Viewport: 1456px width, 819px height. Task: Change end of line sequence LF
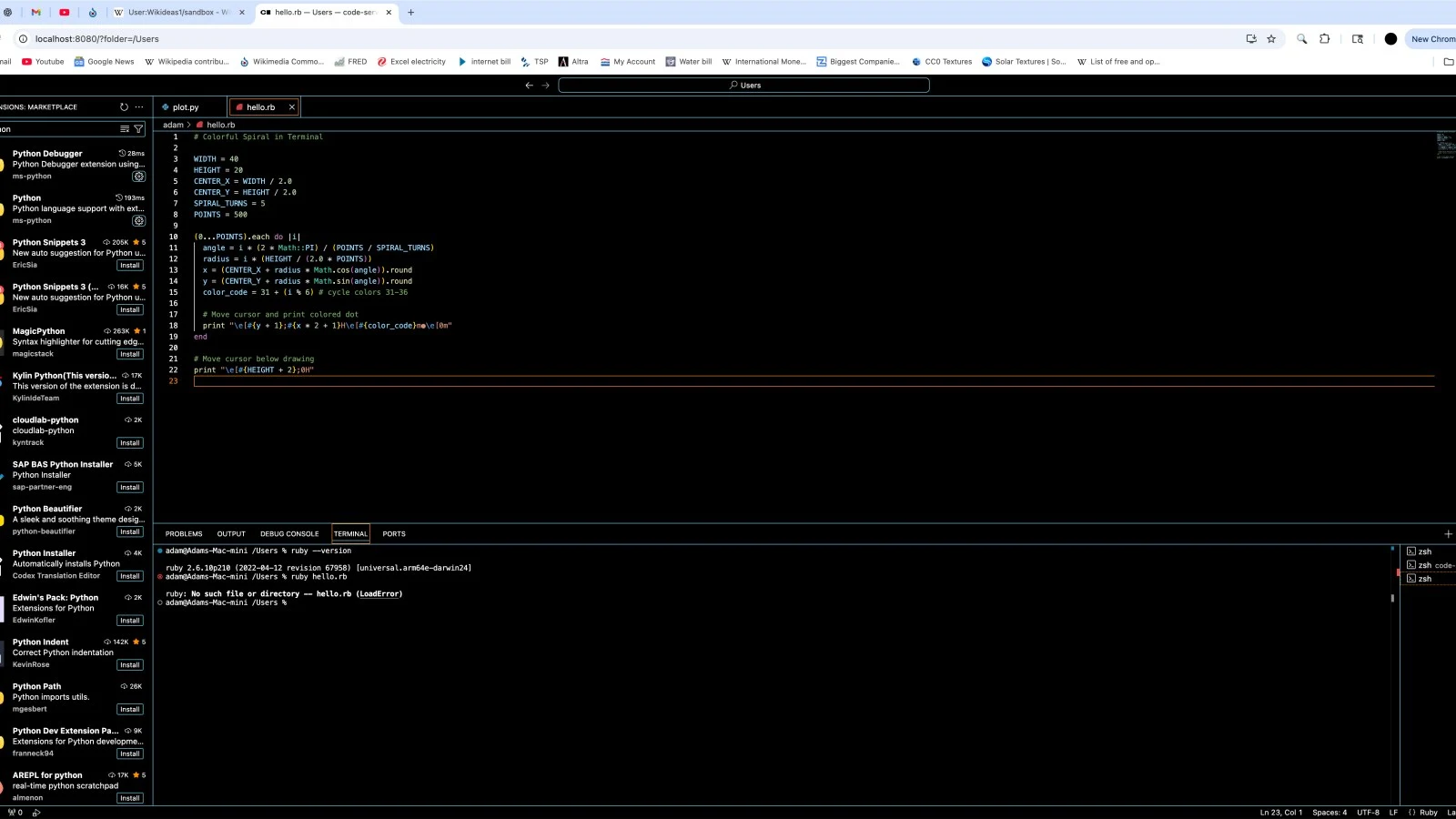tap(1393, 813)
